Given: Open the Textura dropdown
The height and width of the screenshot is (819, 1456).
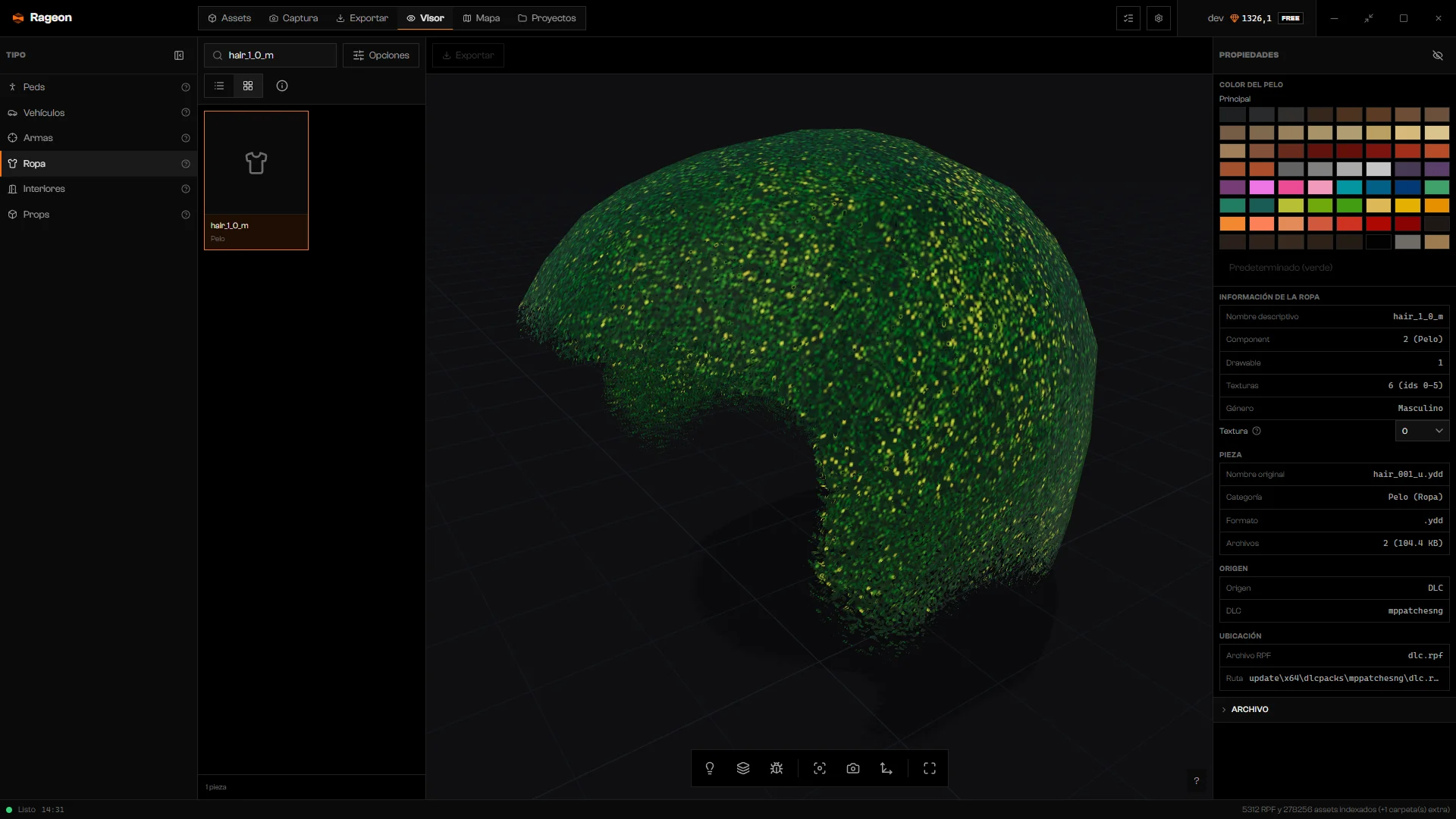Looking at the screenshot, I should click(1422, 431).
